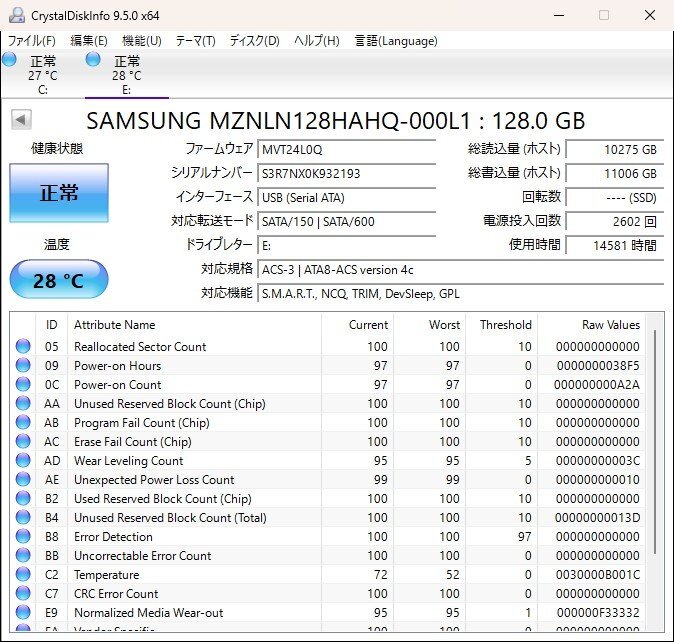Click status icon for Unused Reserved Block Count (Chip)
This screenshot has height=642, width=674.
pos(23,403)
